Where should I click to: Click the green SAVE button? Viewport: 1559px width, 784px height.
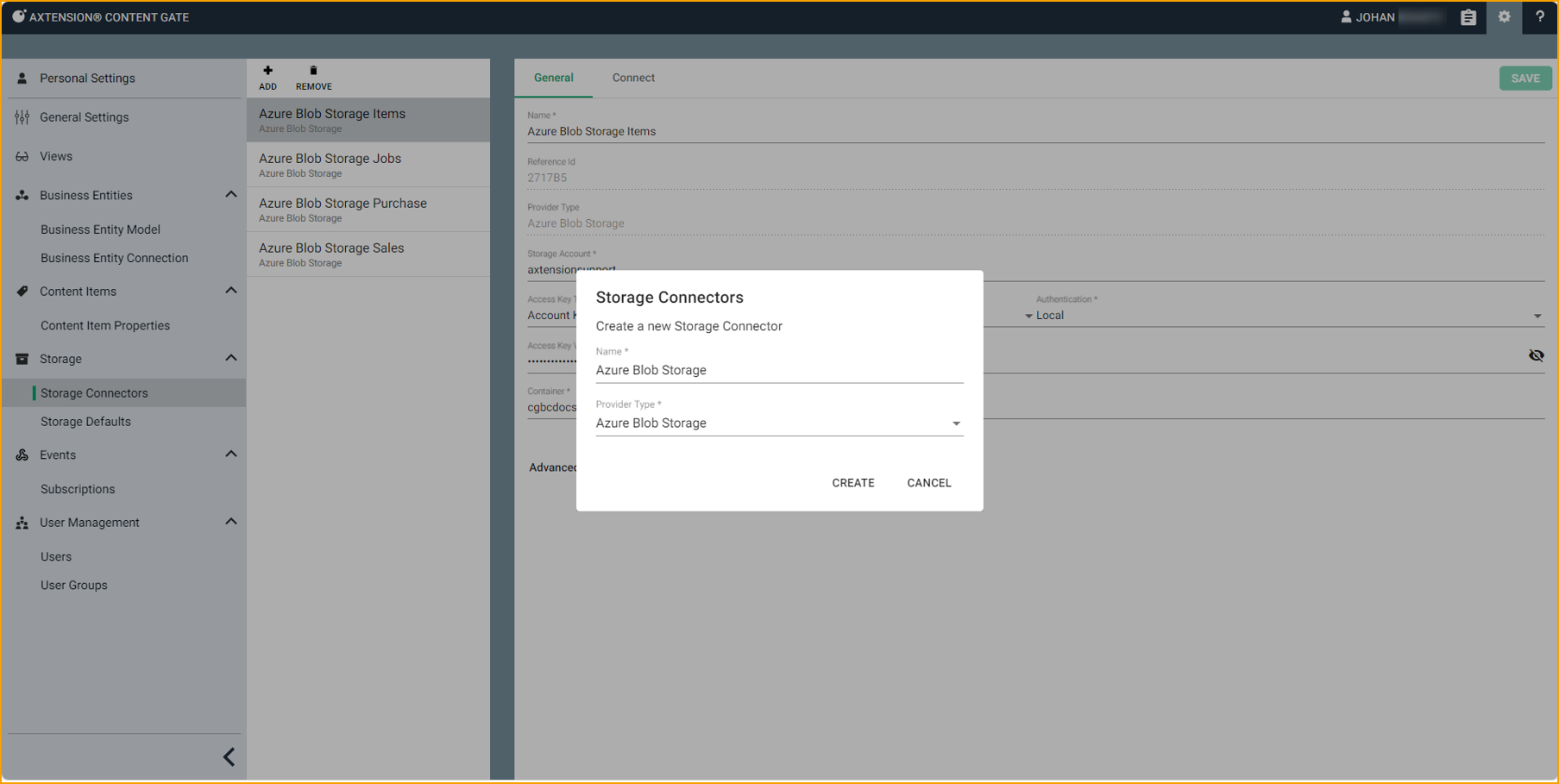[1525, 78]
